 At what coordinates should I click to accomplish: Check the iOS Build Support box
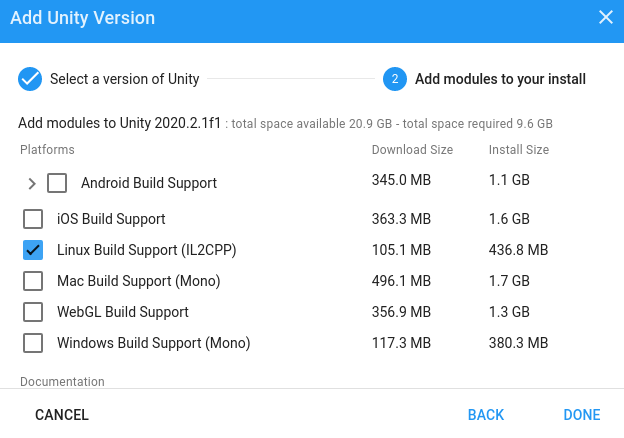tap(33, 219)
